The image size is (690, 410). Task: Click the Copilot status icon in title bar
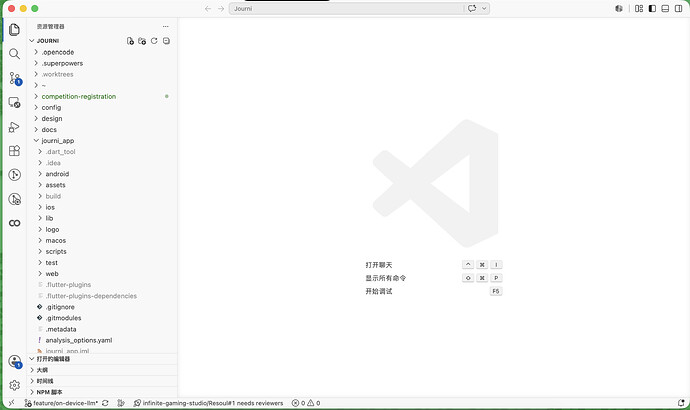(619, 8)
